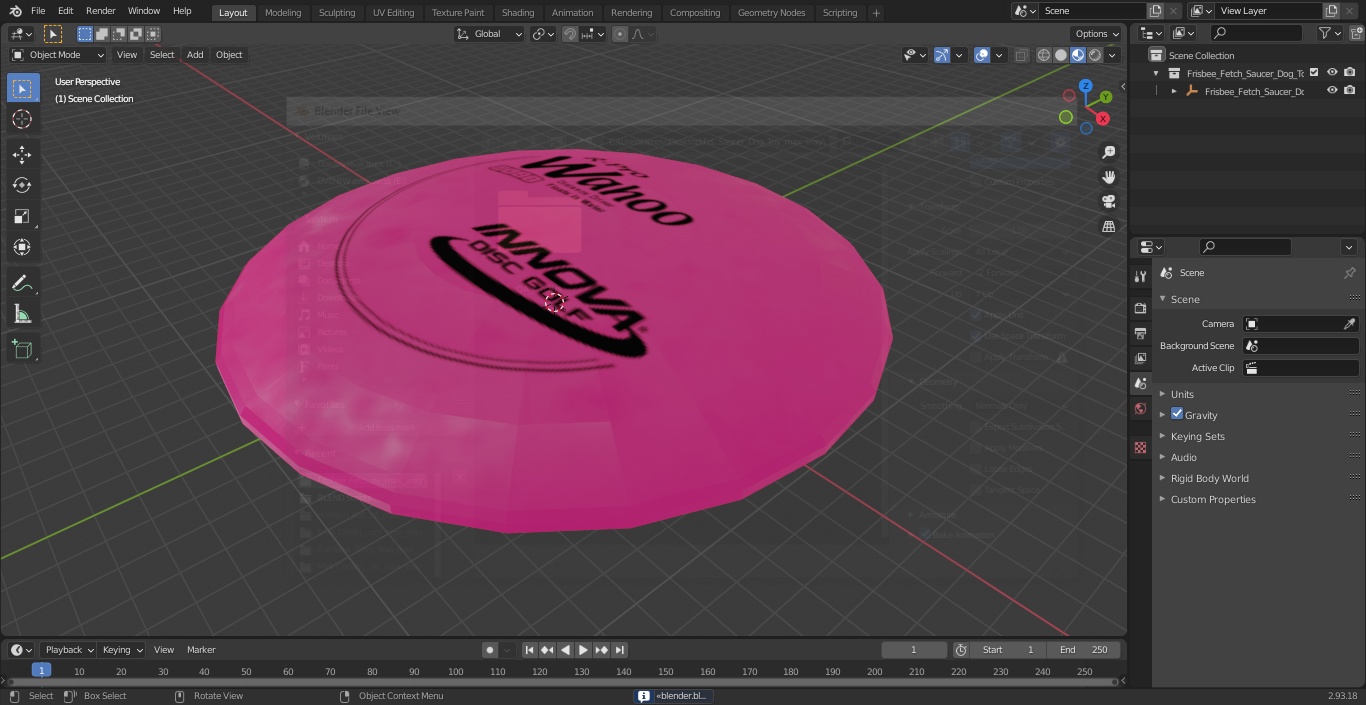Switch to wireframe viewport shading
This screenshot has width=1366, height=705.
(1044, 55)
